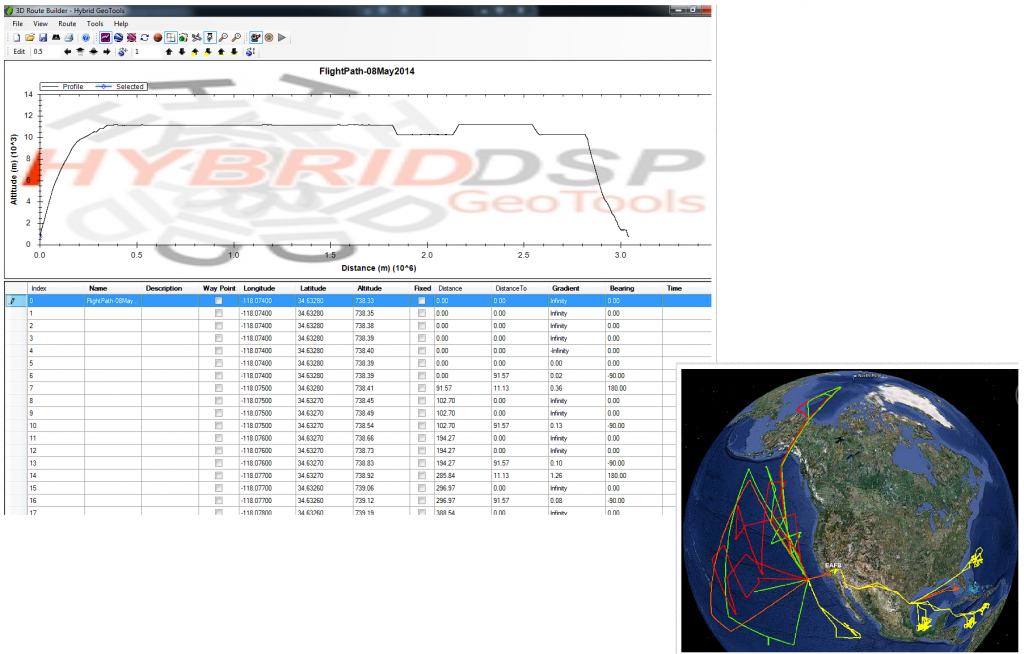The image size is (1024, 654).
Task: Check the Fixed checkbox in row 14
Action: pos(422,476)
